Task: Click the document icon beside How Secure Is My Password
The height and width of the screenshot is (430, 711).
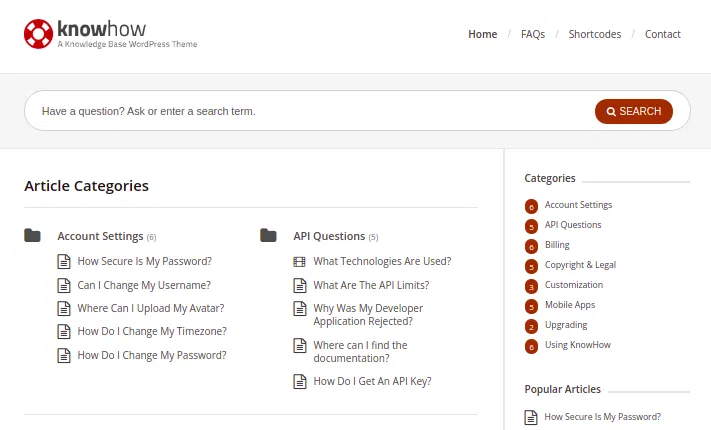Action: point(64,262)
